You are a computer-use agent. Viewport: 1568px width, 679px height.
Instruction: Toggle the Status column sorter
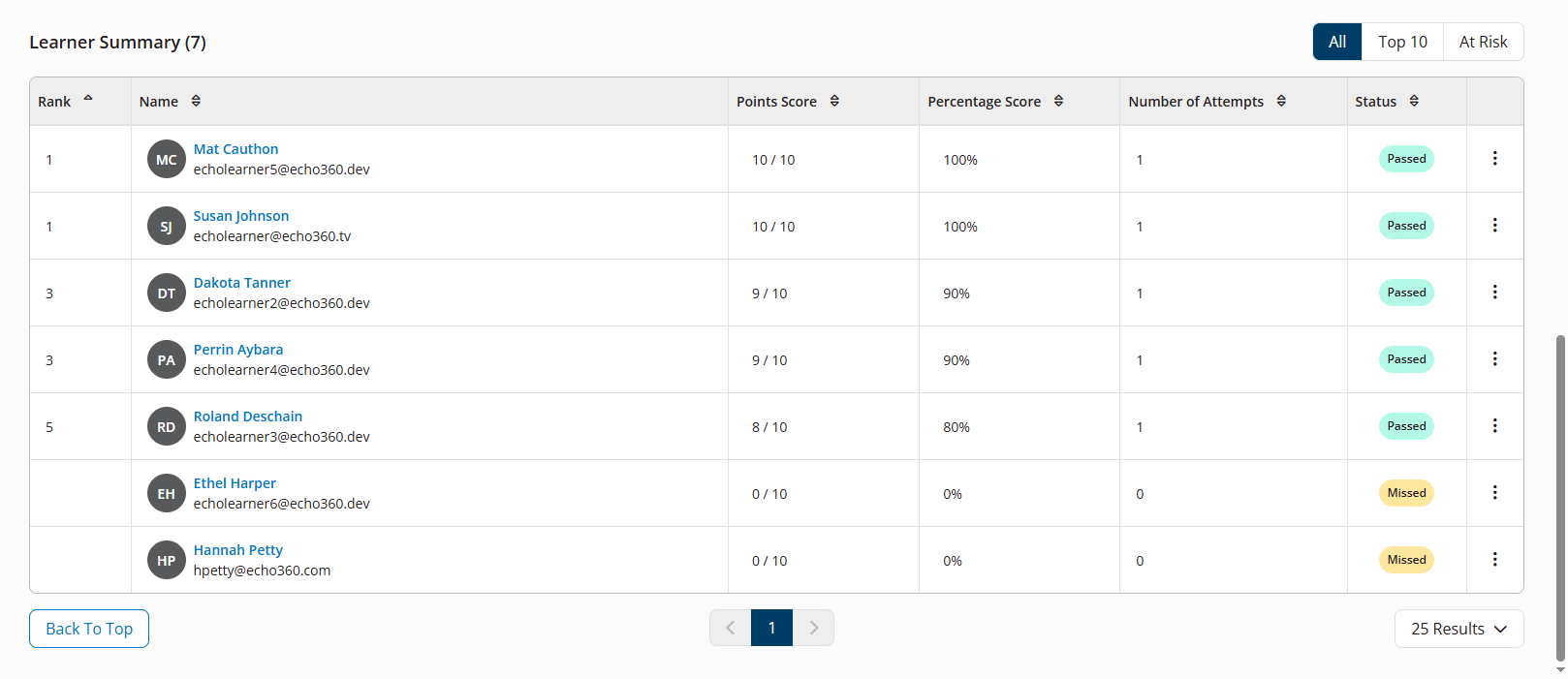(x=1413, y=101)
